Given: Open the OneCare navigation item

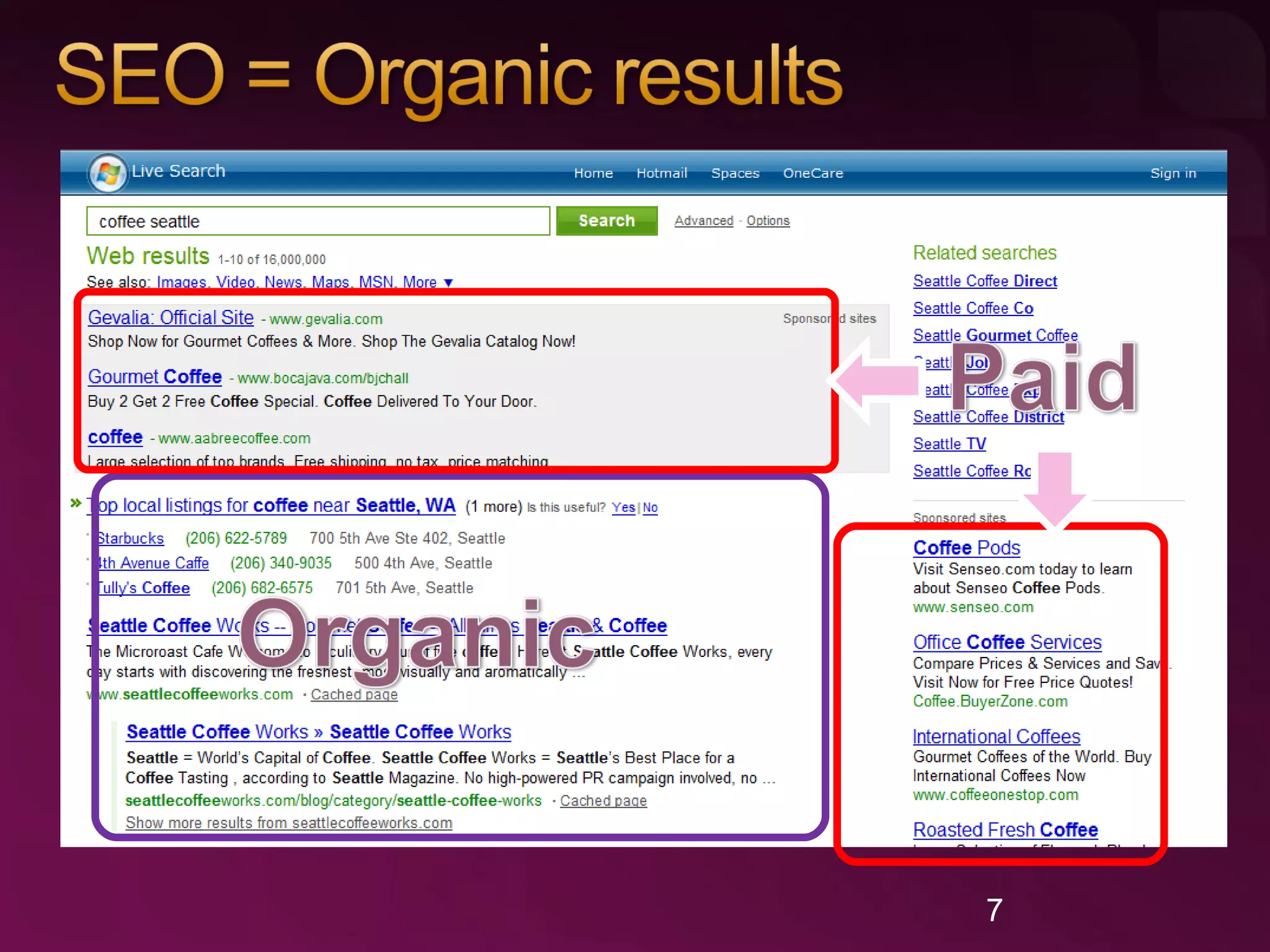Looking at the screenshot, I should [812, 173].
